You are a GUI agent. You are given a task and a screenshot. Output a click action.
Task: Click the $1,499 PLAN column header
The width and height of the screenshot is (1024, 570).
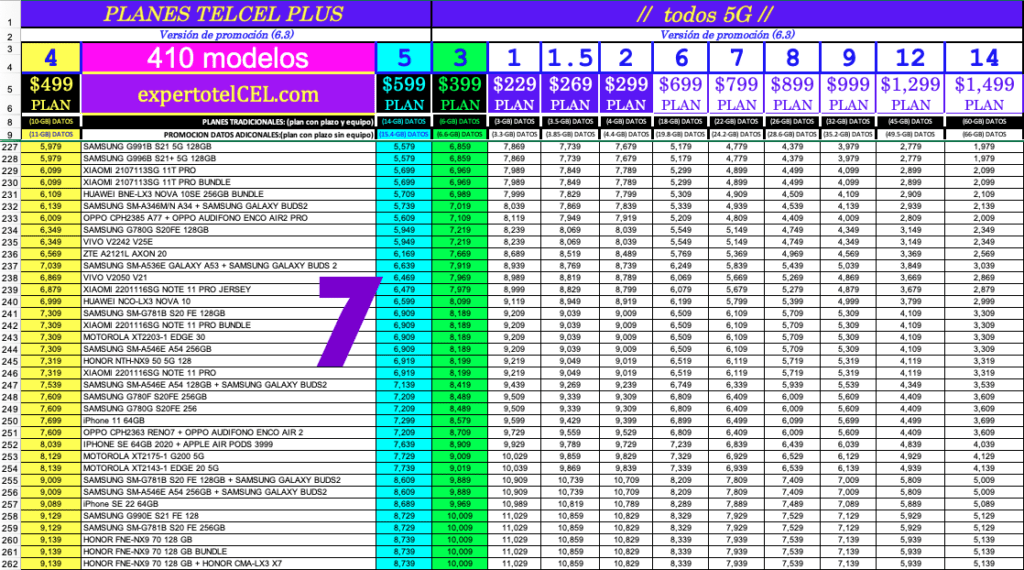point(985,94)
